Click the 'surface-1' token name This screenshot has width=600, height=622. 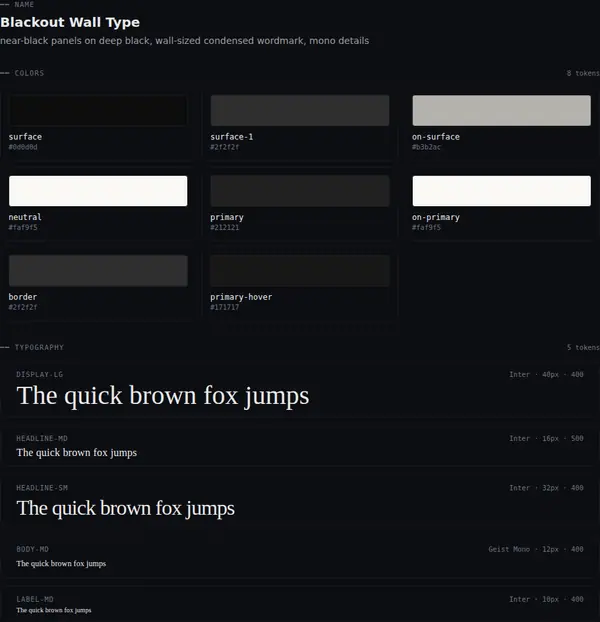tap(232, 137)
